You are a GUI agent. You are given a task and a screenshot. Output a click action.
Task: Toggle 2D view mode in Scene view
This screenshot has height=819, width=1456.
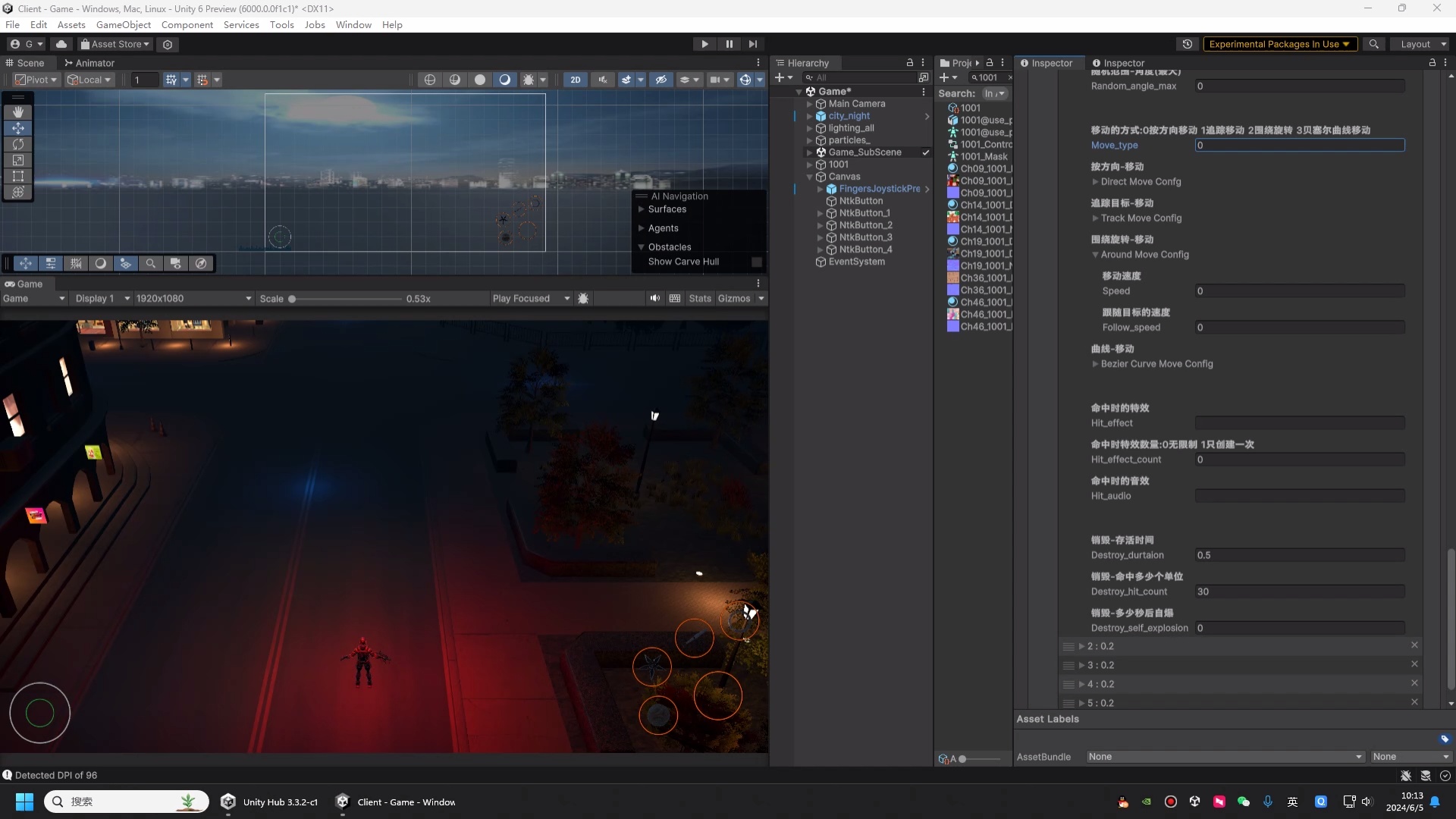[576, 79]
